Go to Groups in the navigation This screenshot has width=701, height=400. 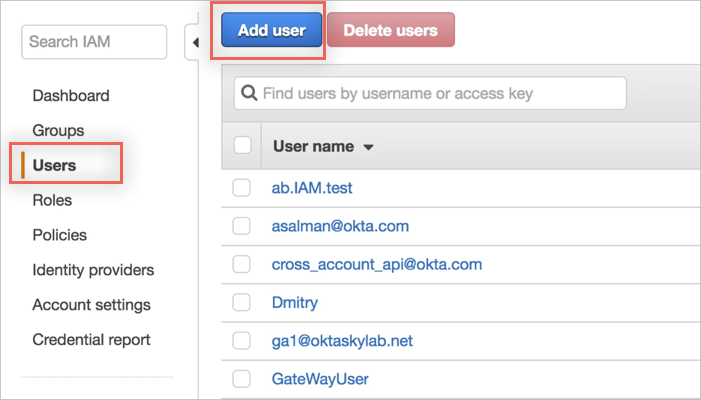(x=58, y=130)
